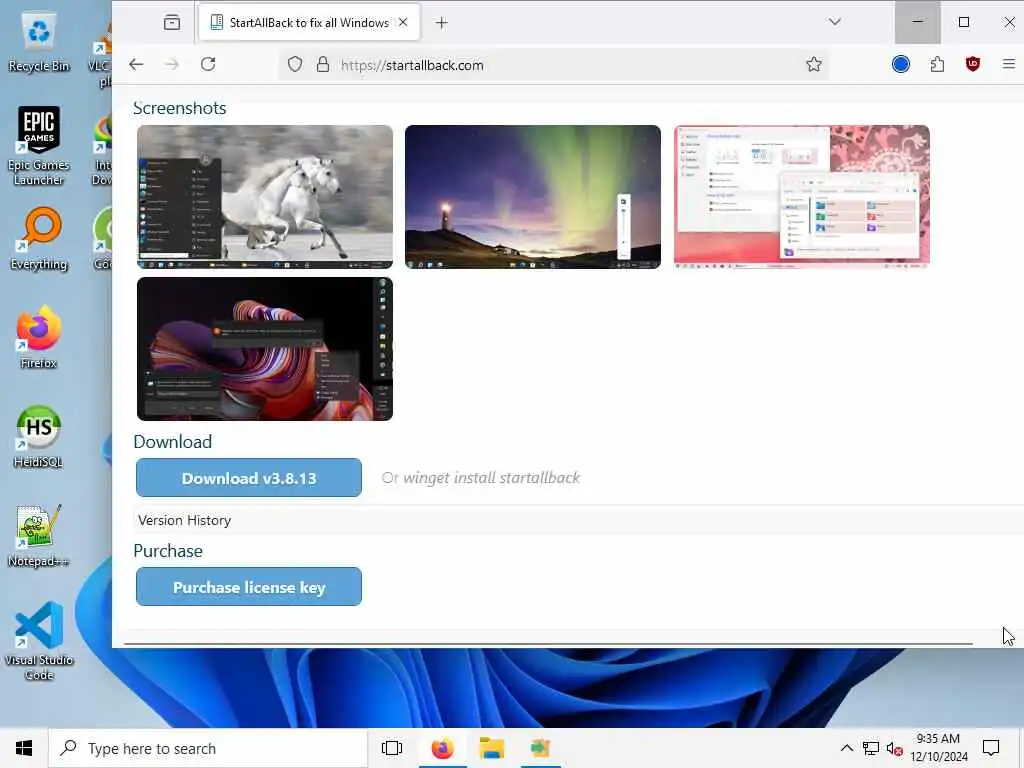The height and width of the screenshot is (768, 1024).
Task: Select the Notepad++ desktop icon
Action: point(39,536)
